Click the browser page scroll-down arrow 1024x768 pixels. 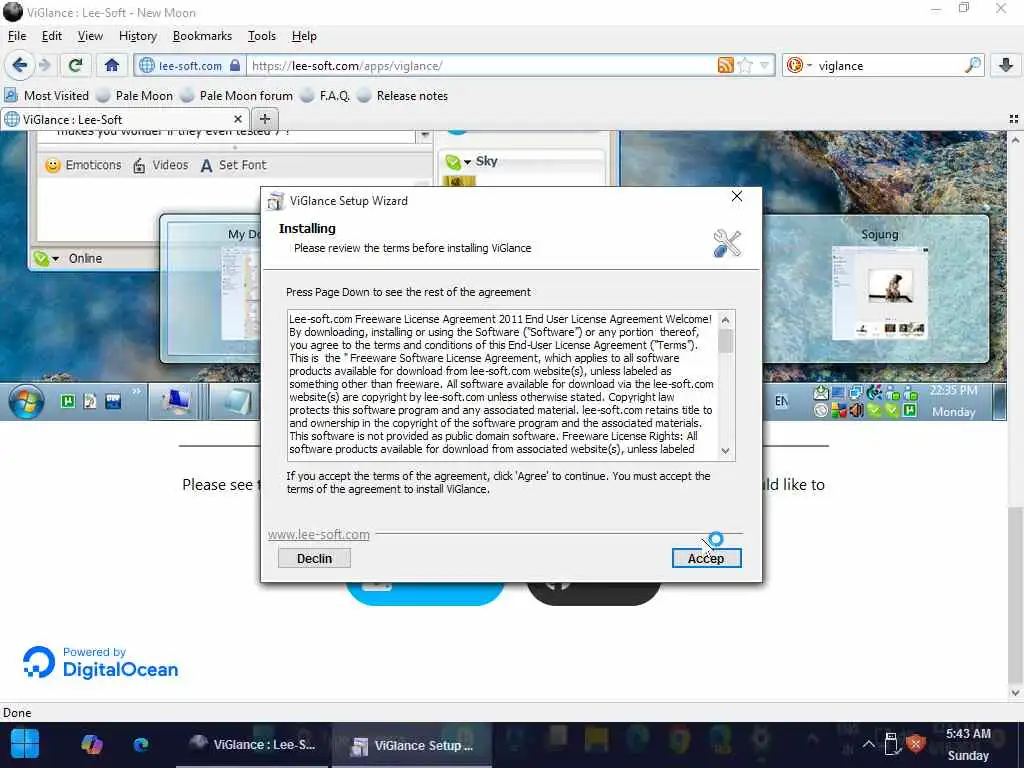click(x=1016, y=693)
